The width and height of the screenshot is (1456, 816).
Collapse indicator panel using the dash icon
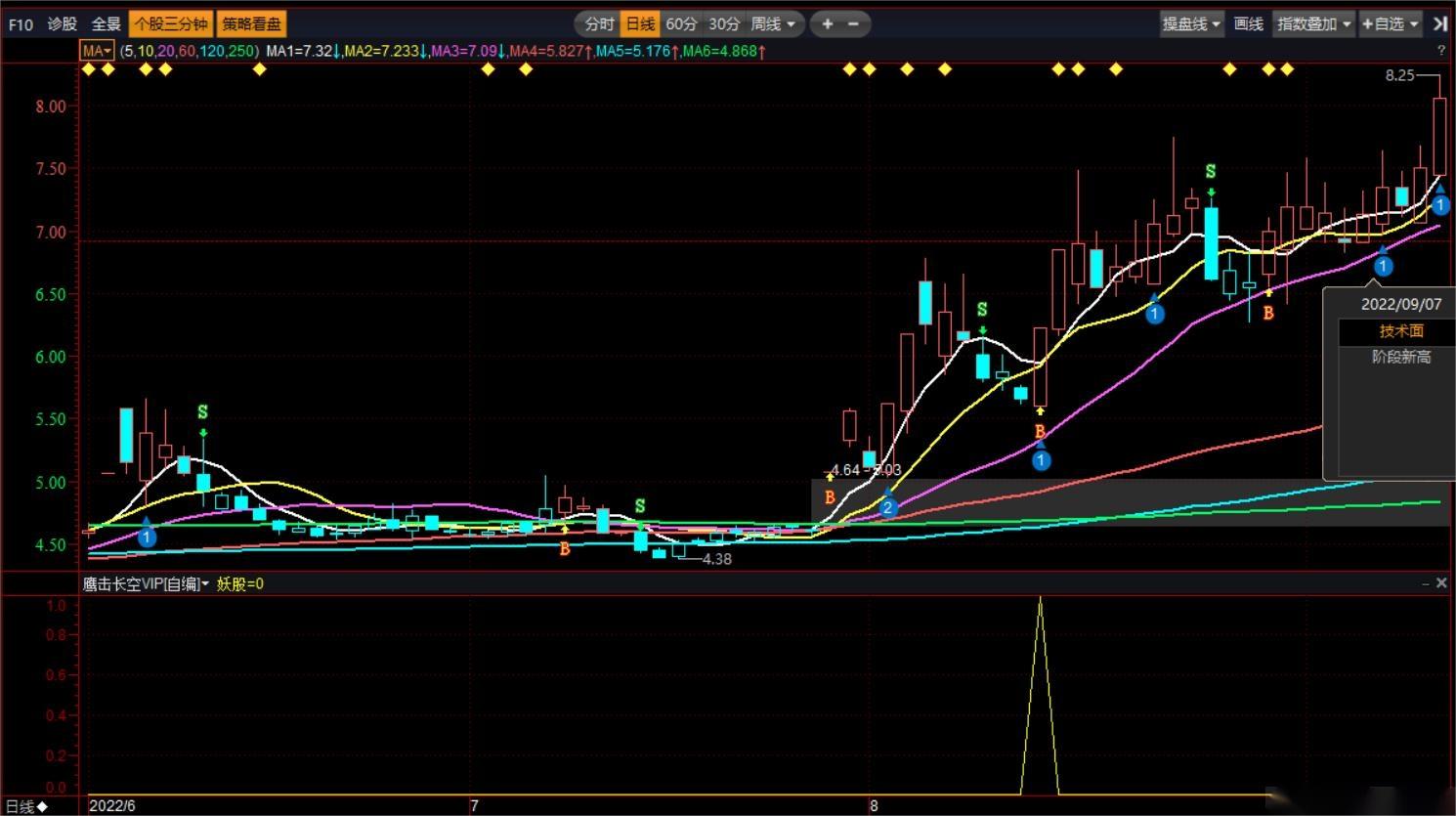pyautogui.click(x=1425, y=583)
